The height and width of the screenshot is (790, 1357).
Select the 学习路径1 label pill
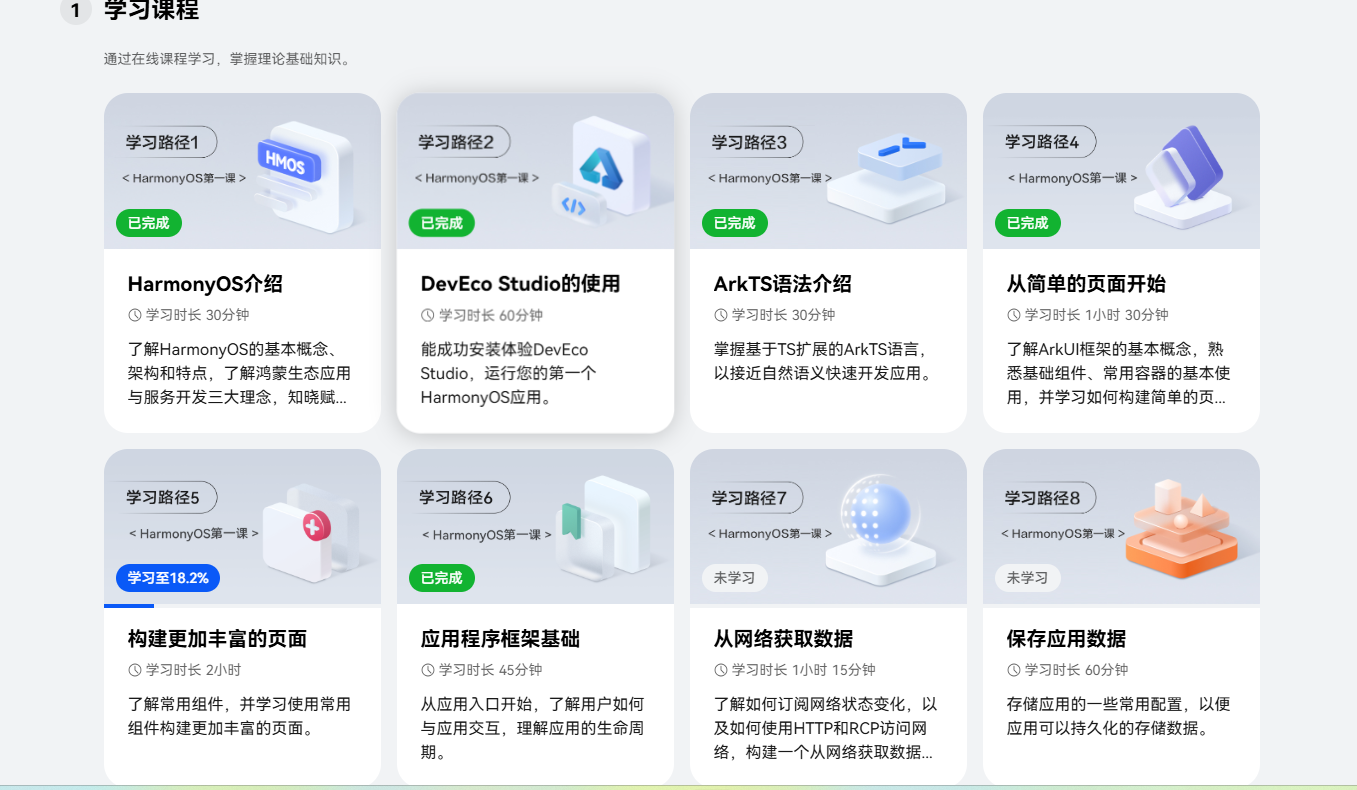[x=167, y=142]
